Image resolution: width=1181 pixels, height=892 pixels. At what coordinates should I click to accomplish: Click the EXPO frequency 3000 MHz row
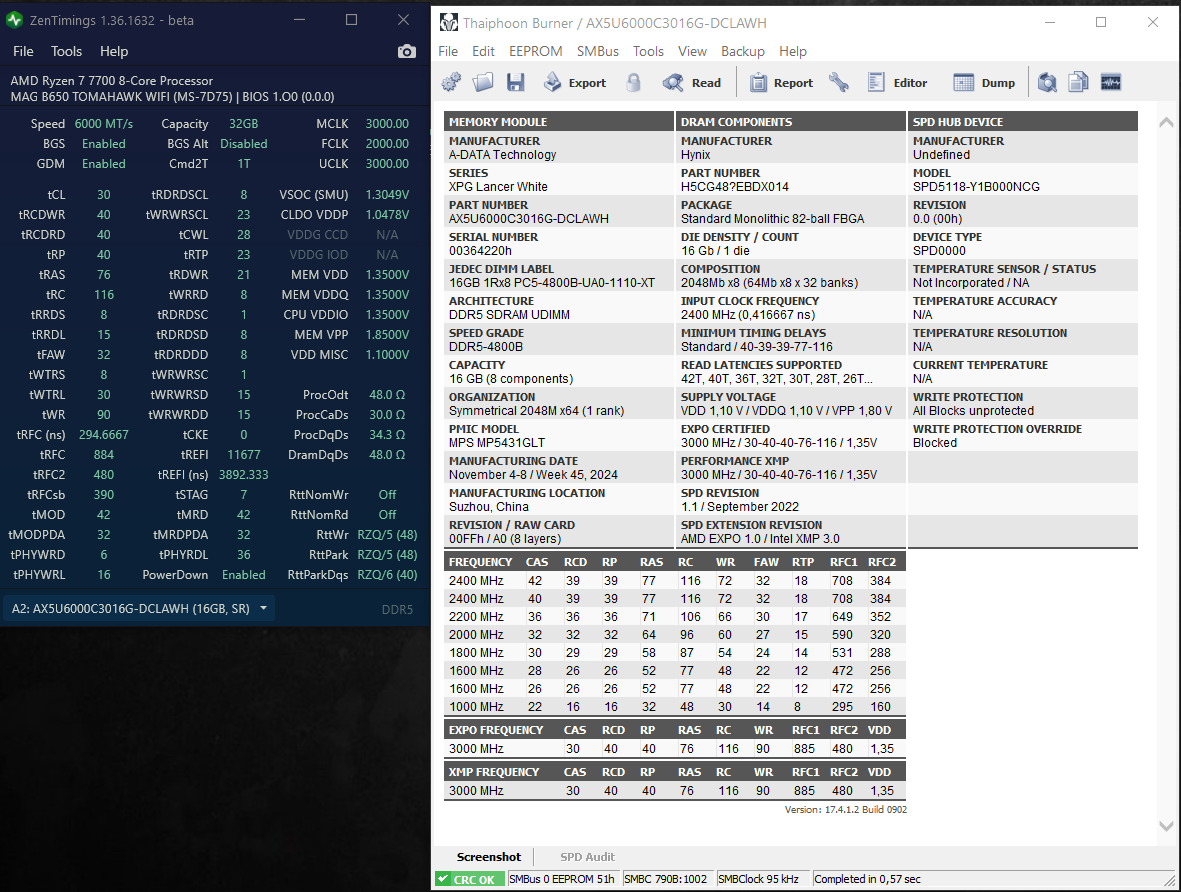[674, 749]
